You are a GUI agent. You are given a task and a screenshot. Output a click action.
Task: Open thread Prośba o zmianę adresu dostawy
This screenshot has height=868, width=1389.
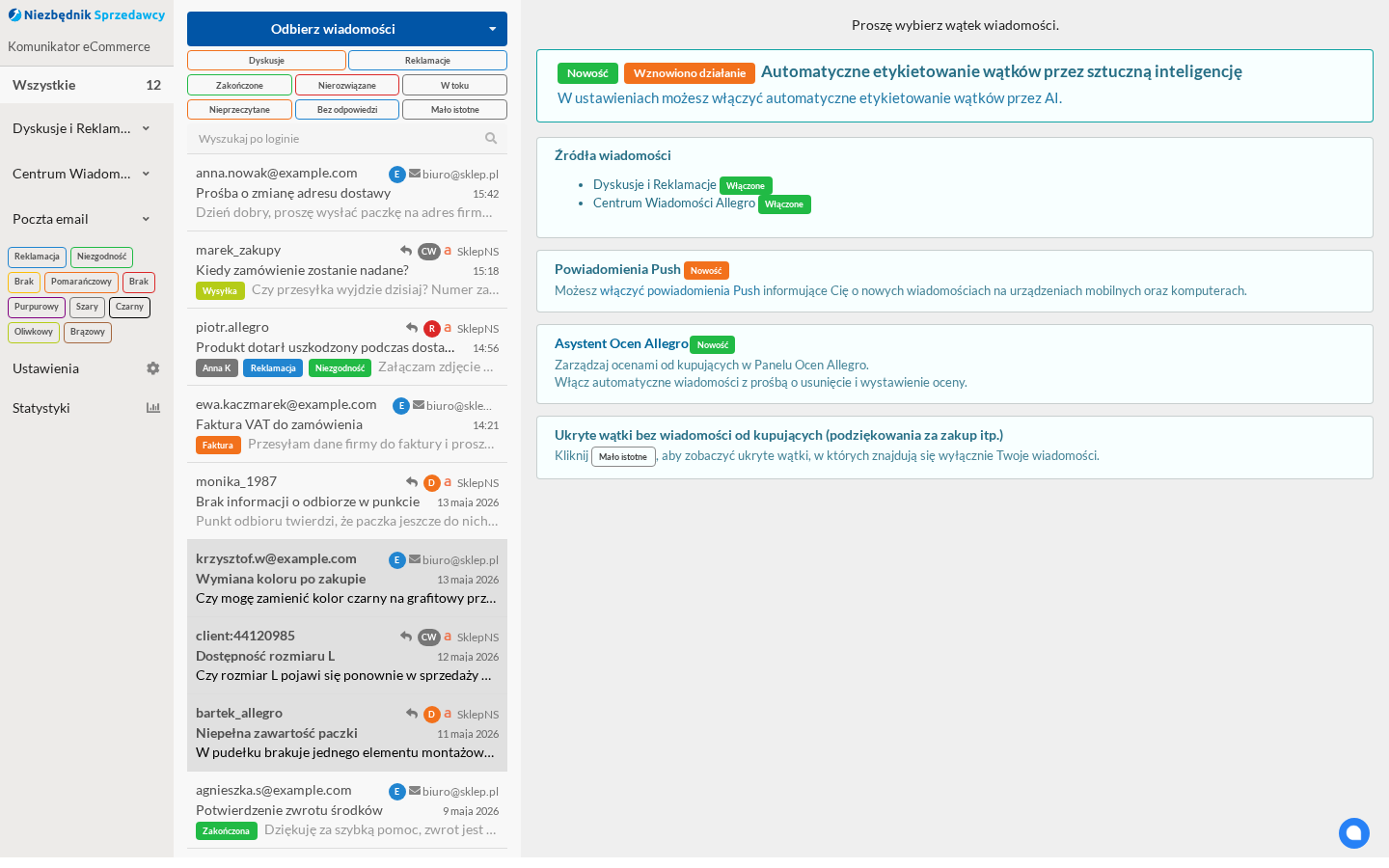(x=347, y=193)
